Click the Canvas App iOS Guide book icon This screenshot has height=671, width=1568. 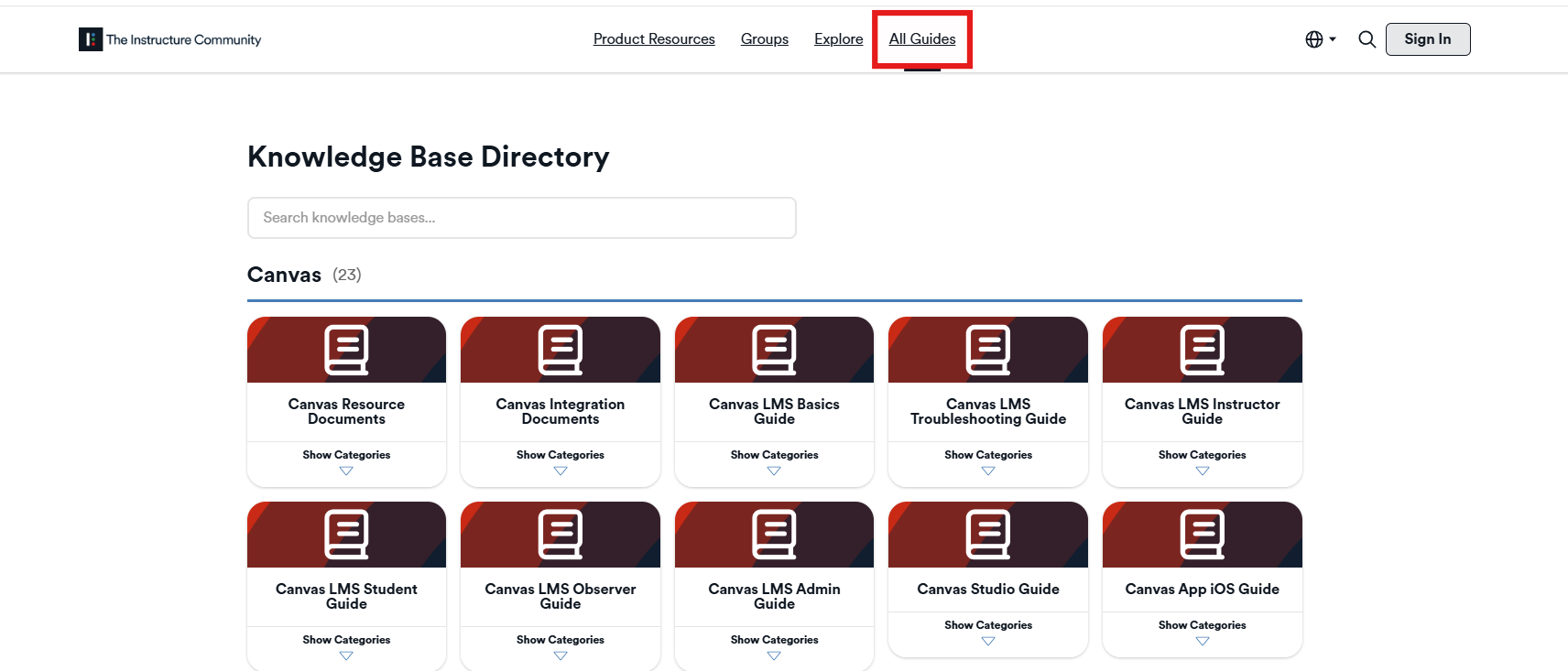tap(1203, 535)
